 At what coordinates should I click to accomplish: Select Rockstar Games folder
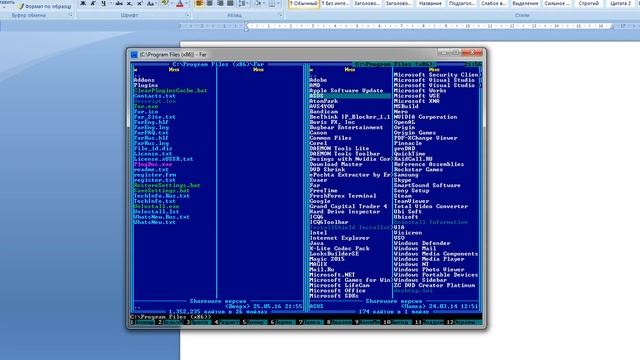click(x=418, y=170)
